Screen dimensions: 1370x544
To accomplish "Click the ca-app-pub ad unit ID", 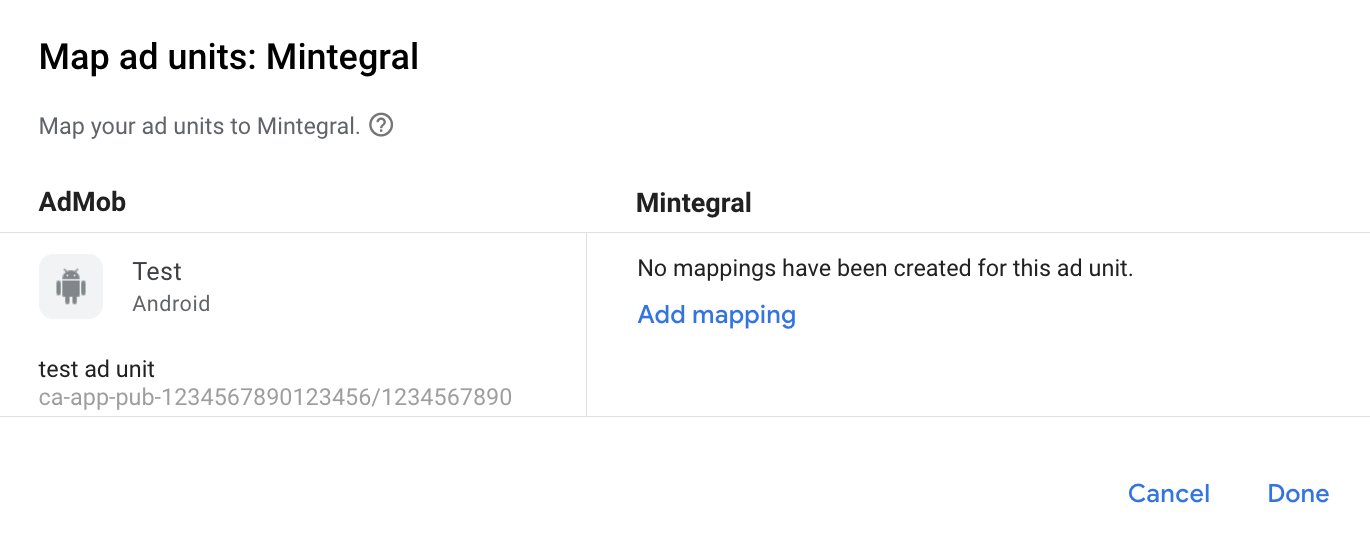I will click(275, 398).
